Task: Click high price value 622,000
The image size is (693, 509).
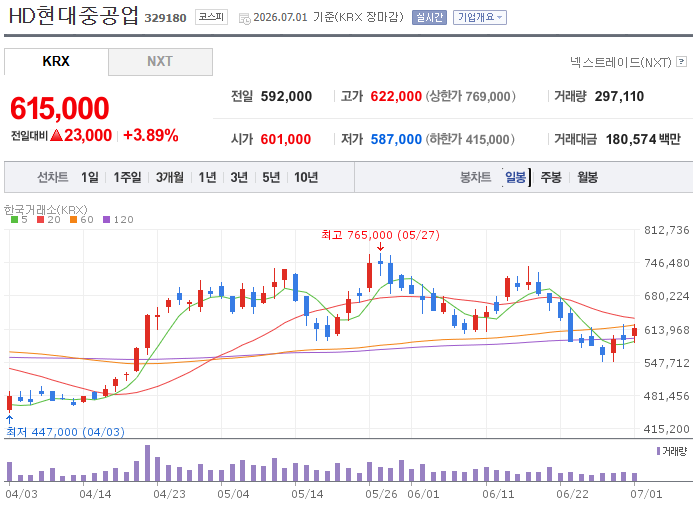Action: click(x=396, y=96)
